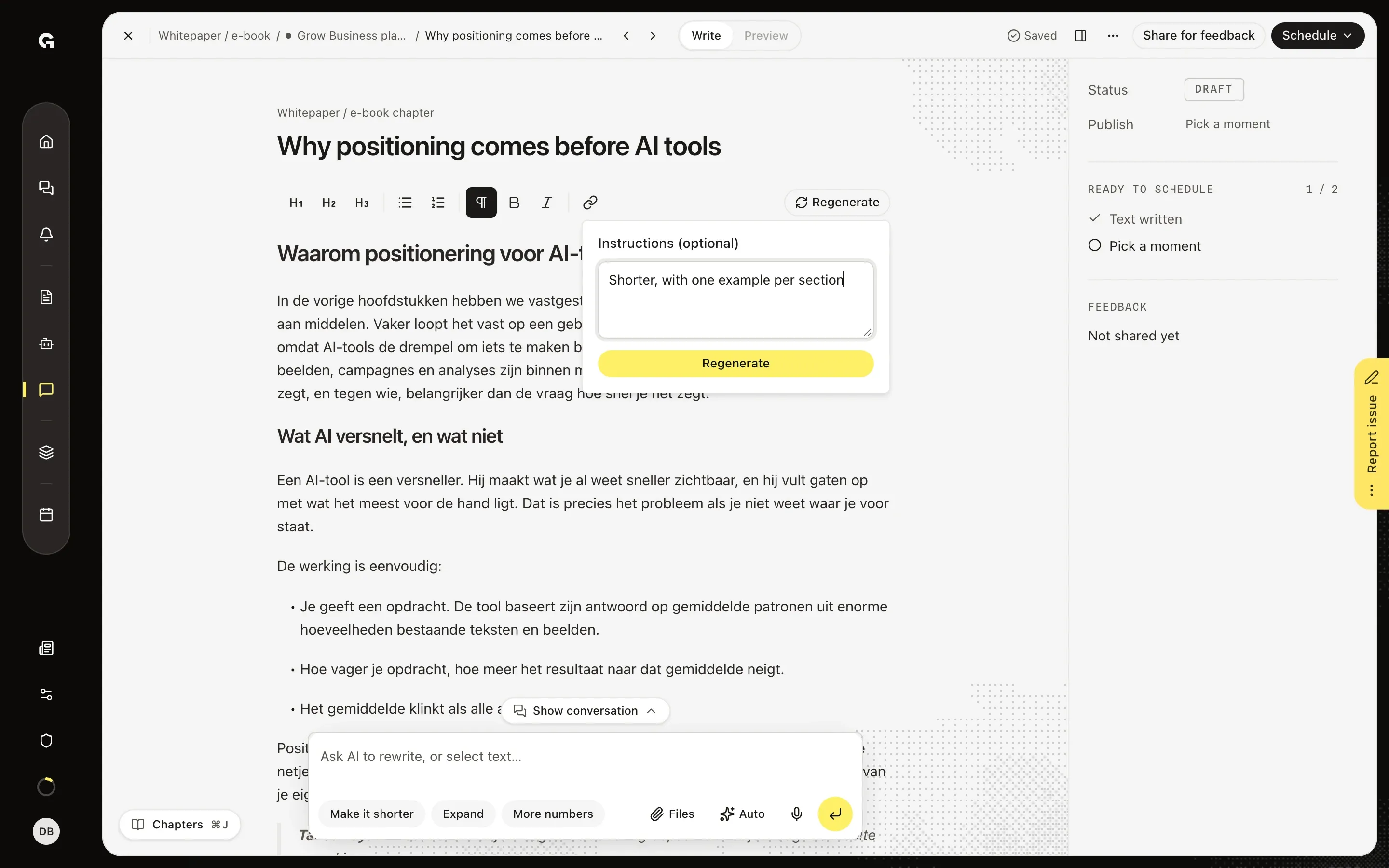
Task: Click the dots below Report issue
Action: [x=1372, y=490]
